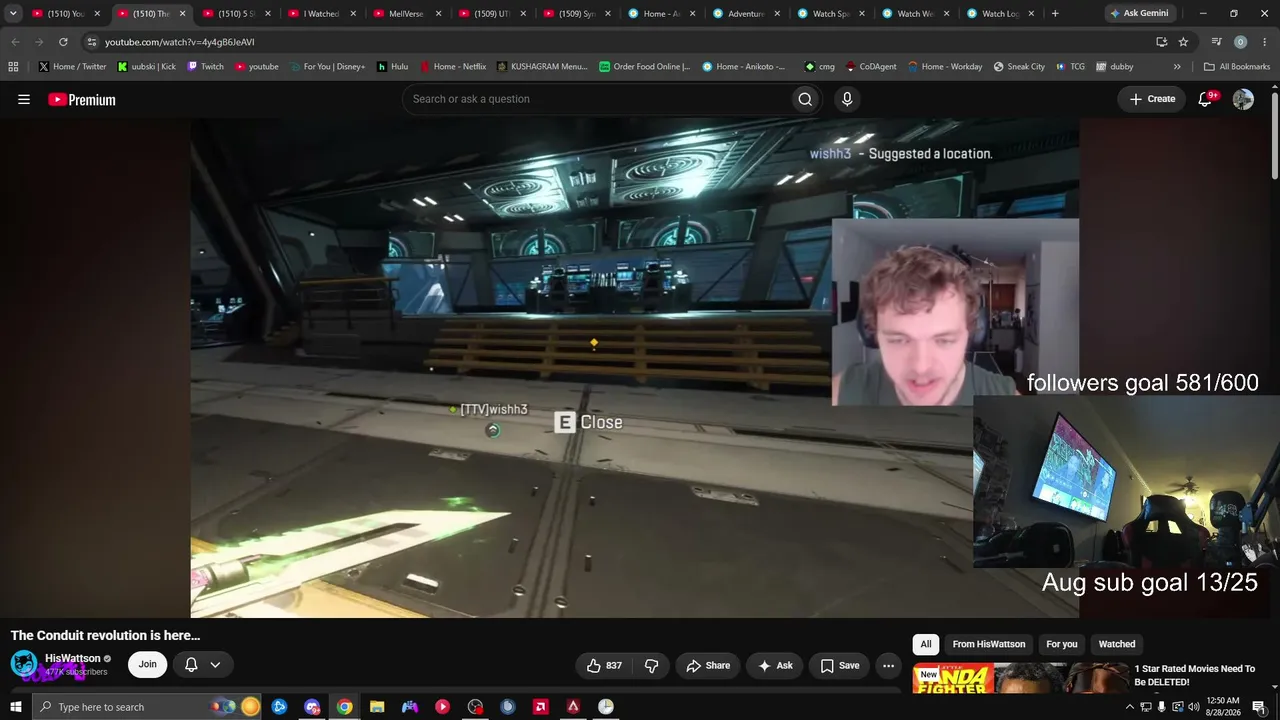This screenshot has height=720, width=1280.
Task: Open the AMD software taskbar icon
Action: pyautogui.click(x=541, y=707)
